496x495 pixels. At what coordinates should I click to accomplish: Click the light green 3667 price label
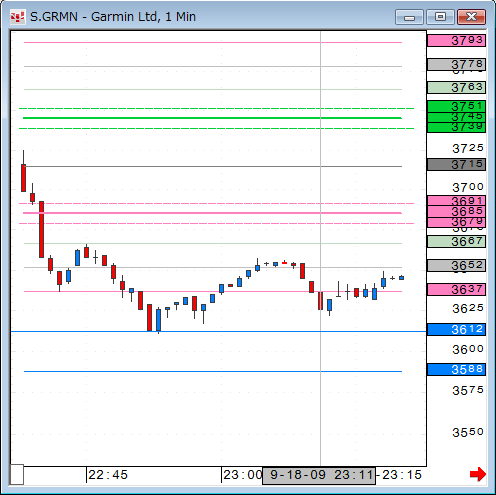[x=456, y=241]
